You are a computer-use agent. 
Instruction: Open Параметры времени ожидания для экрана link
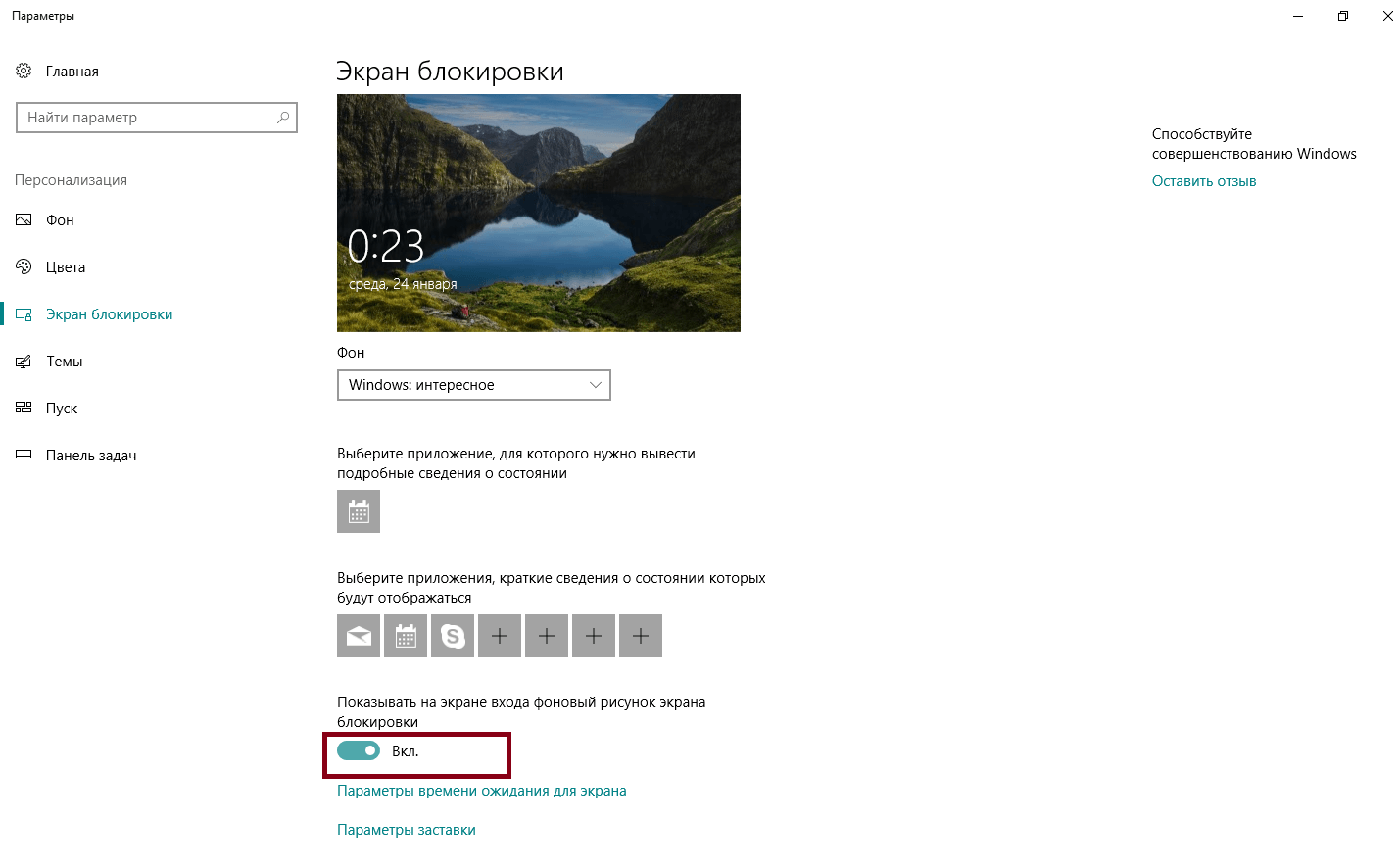point(482,791)
